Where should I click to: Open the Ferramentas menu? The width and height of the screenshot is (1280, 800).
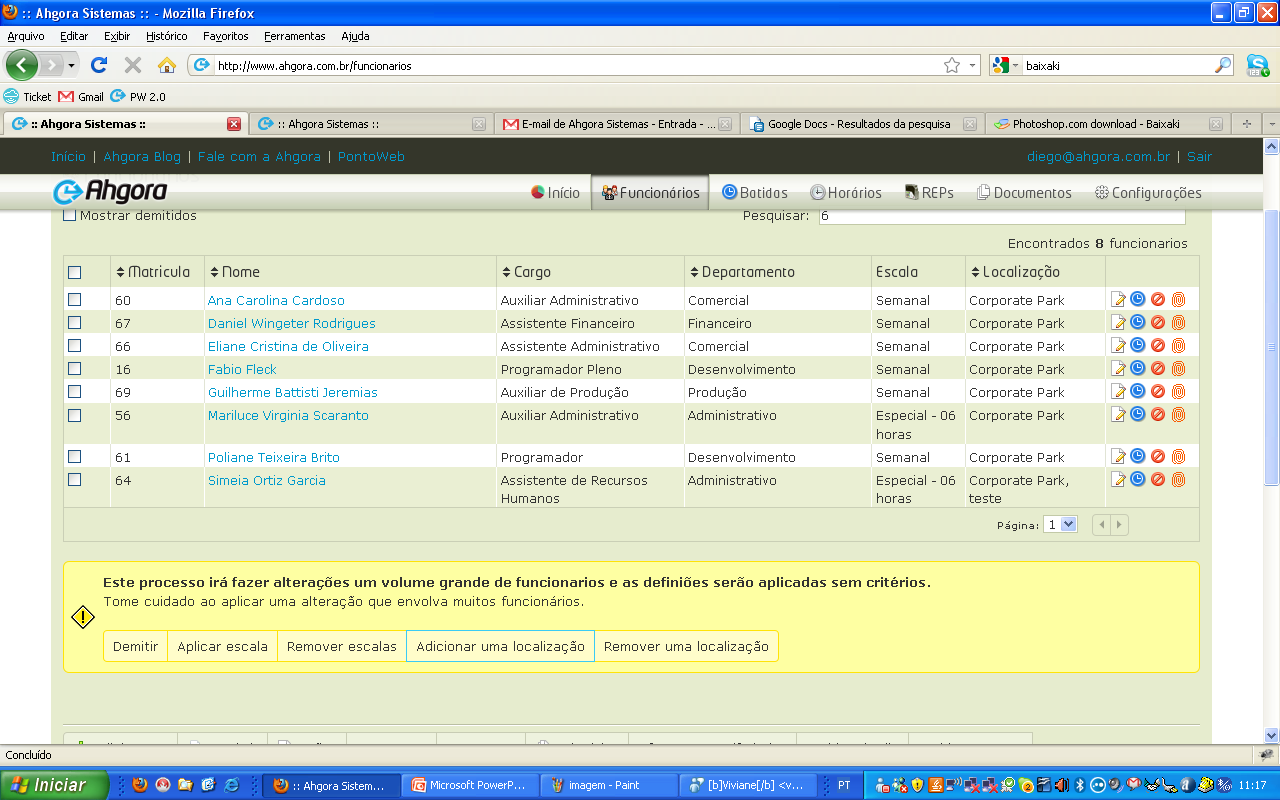point(295,36)
